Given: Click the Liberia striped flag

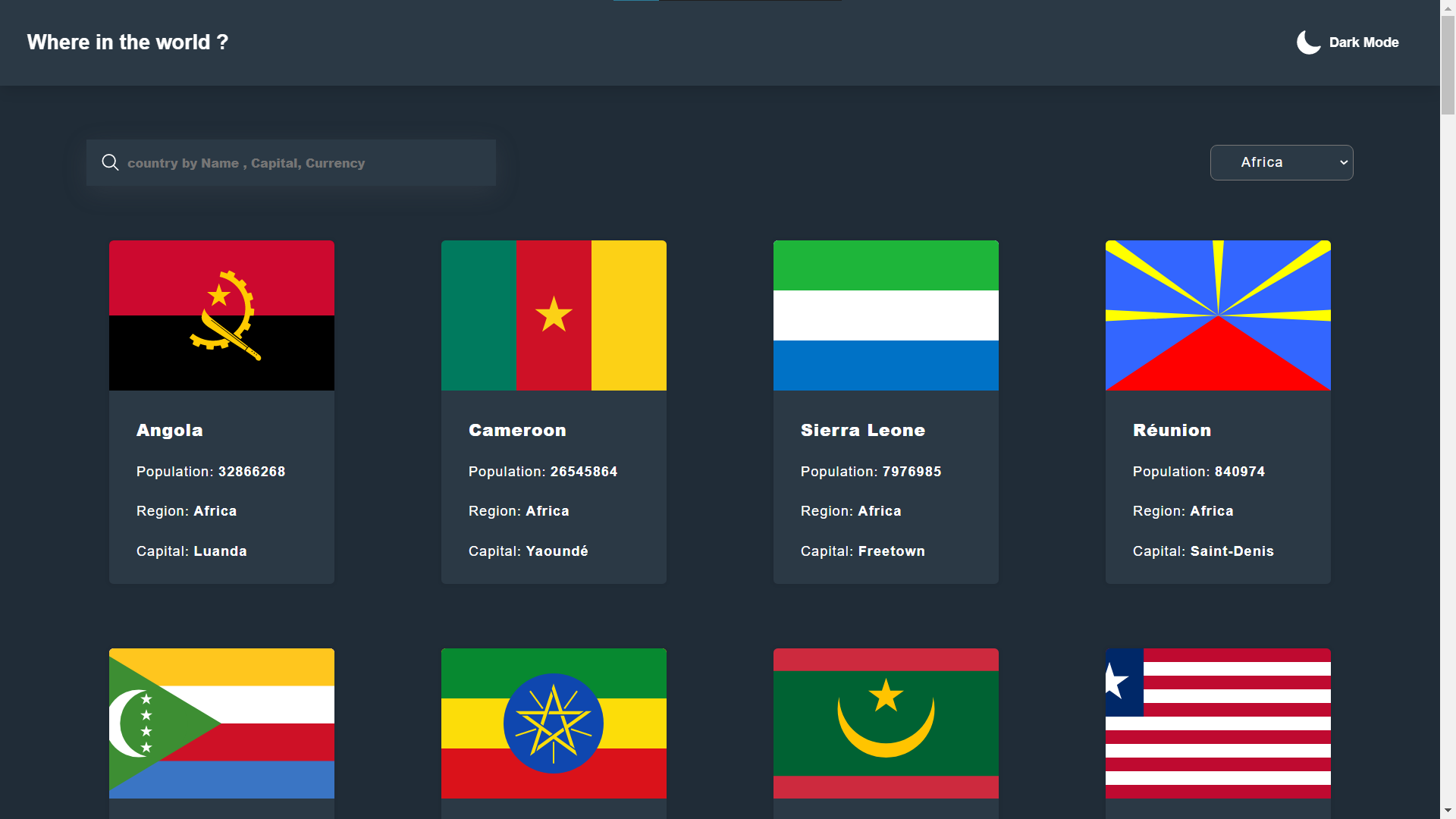Looking at the screenshot, I should (1218, 723).
